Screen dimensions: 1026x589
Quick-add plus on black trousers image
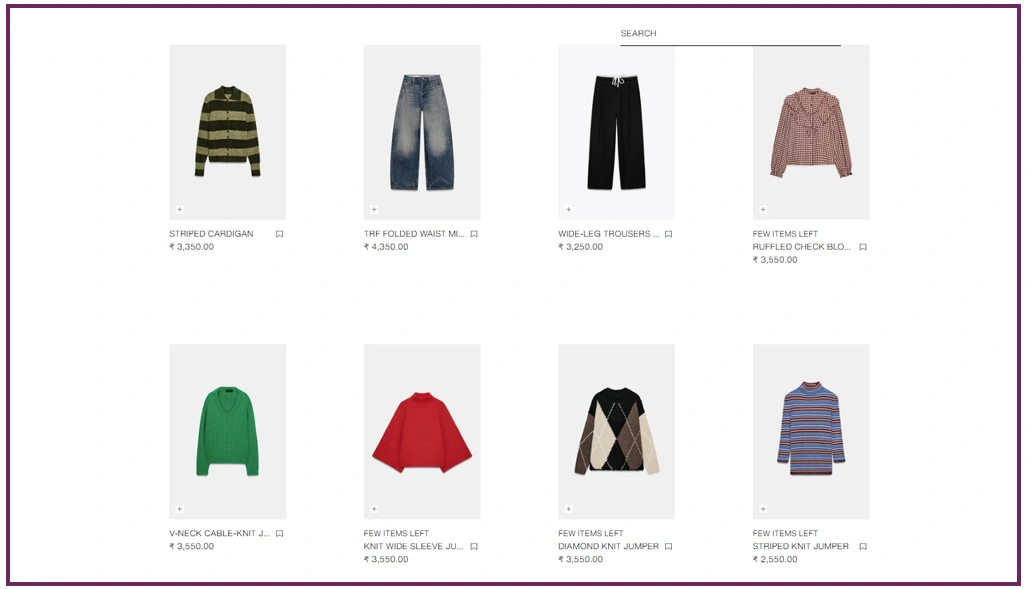pos(568,209)
